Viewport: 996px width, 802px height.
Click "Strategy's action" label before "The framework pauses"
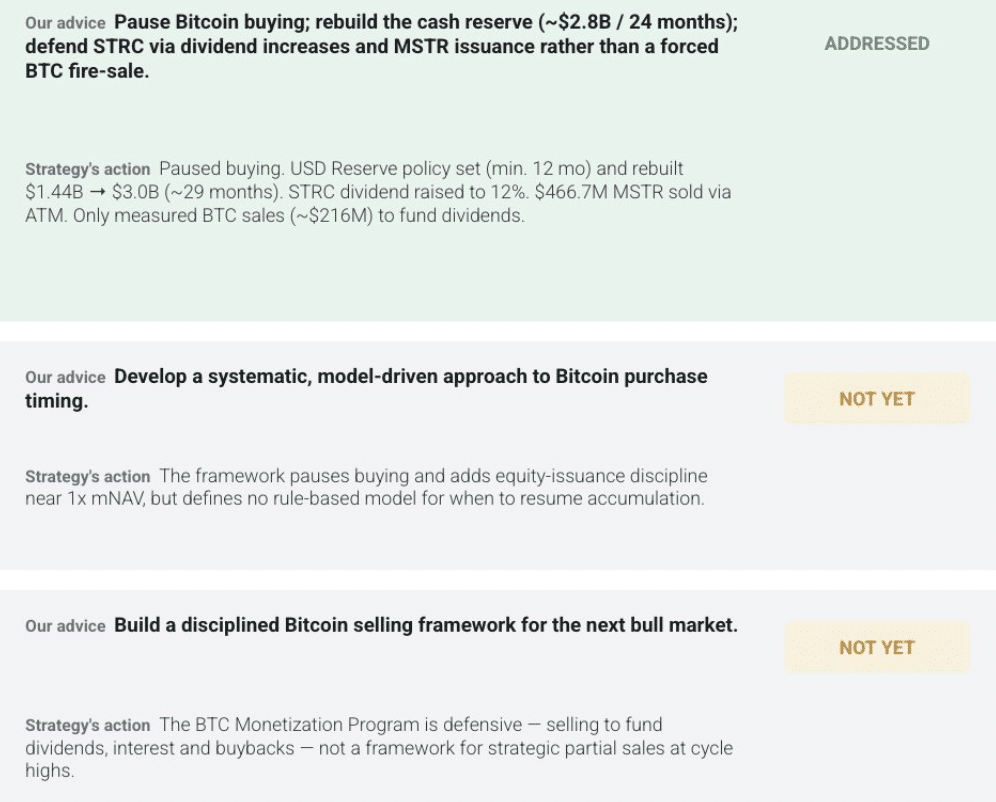pos(88,477)
